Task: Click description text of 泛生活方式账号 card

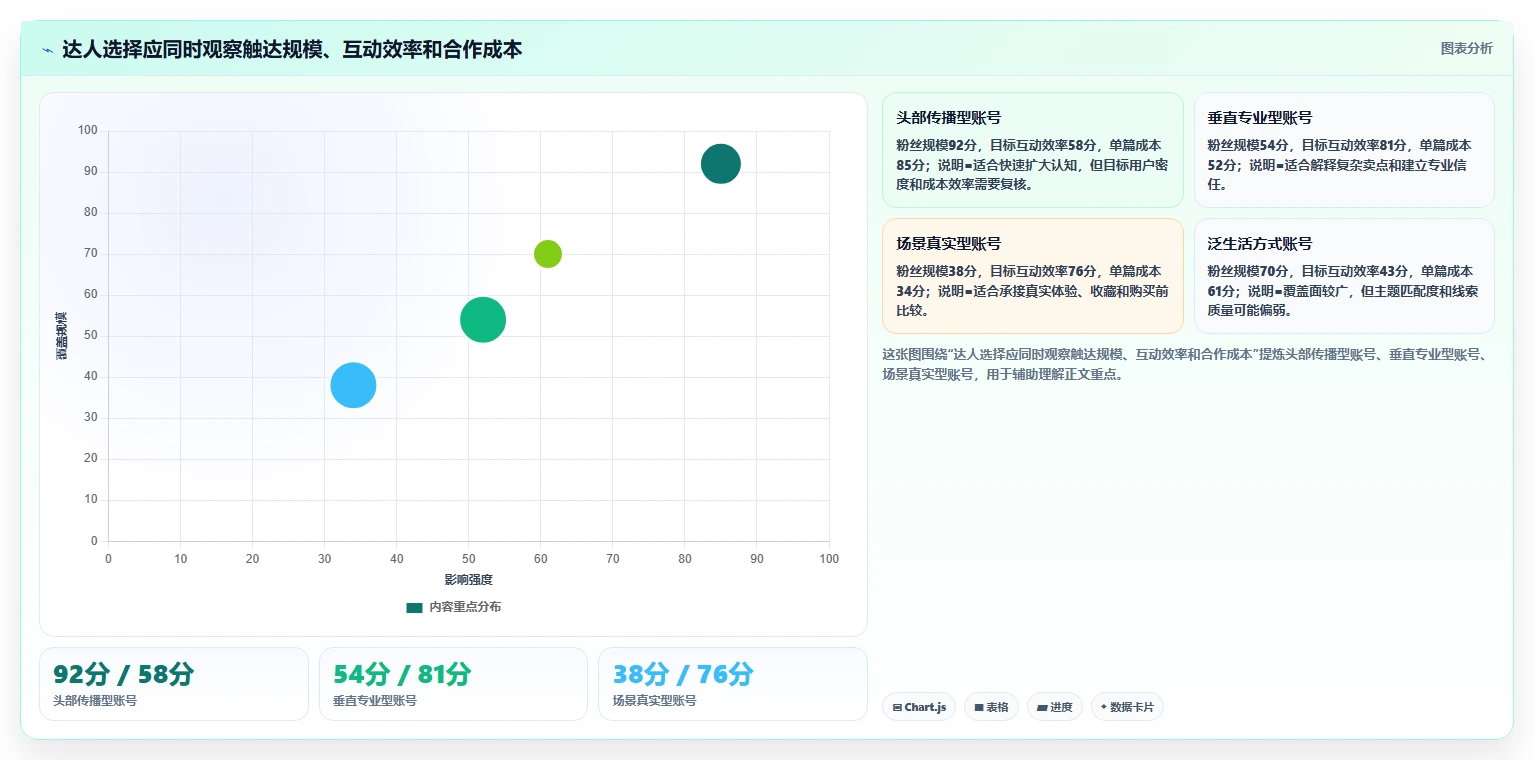Action: [1343, 290]
